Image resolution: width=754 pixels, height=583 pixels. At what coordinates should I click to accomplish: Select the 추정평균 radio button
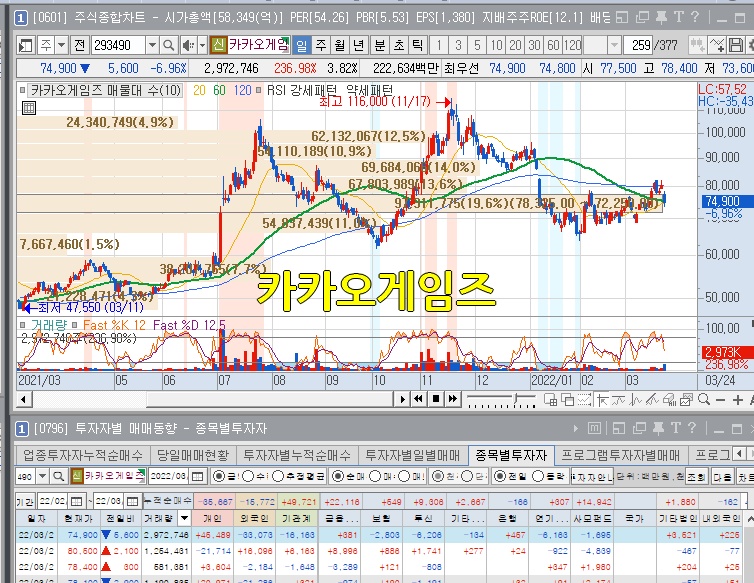278,476
